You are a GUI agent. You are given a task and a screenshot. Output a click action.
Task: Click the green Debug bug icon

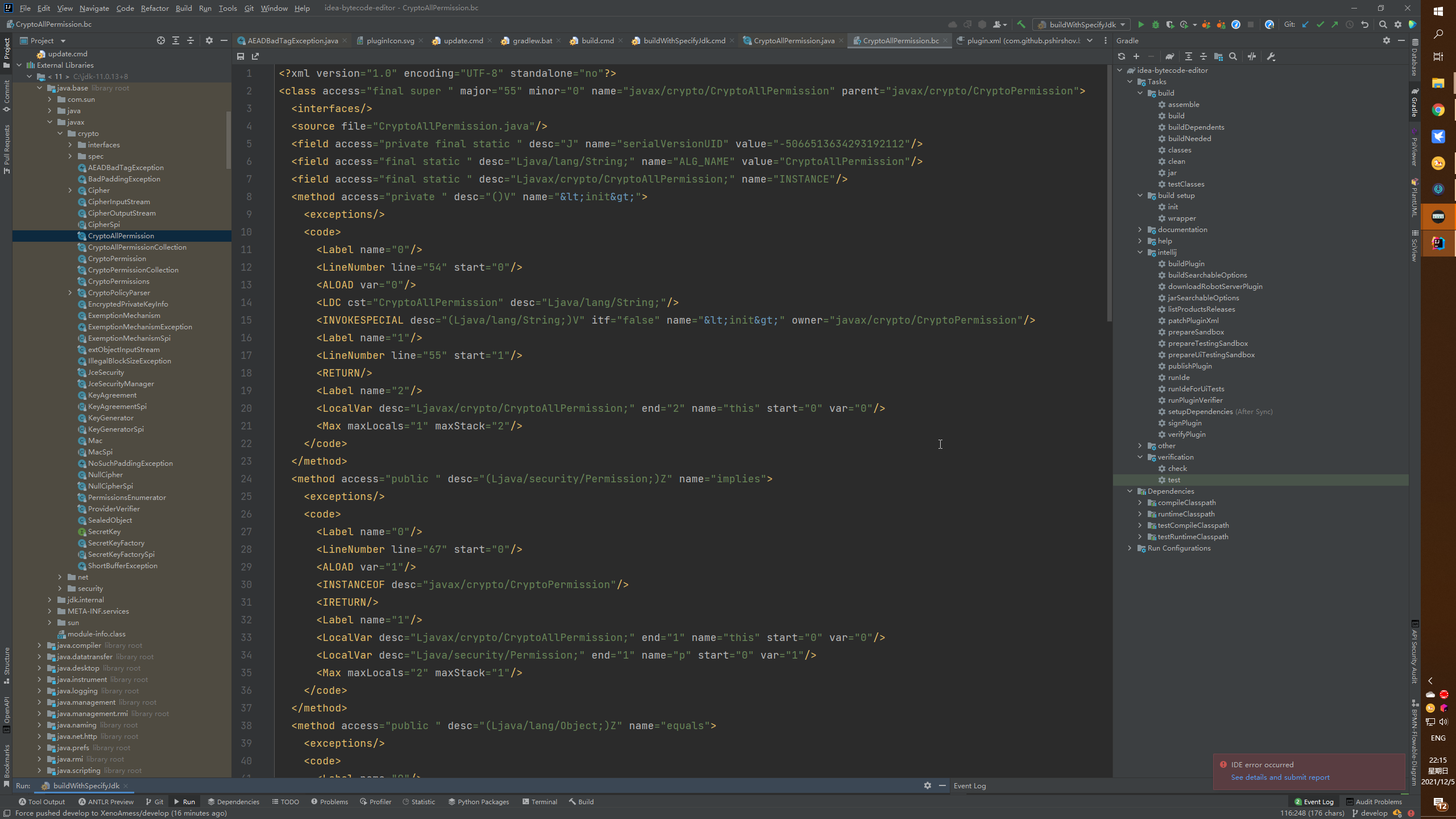1155,24
